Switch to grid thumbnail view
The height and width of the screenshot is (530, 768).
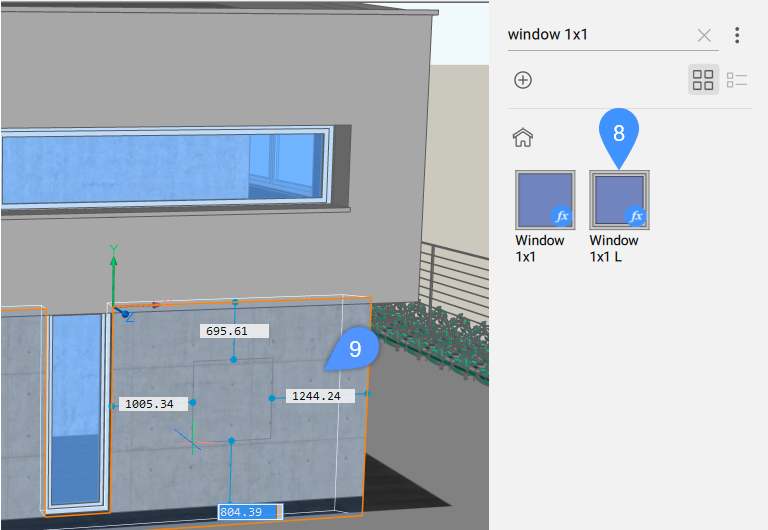[x=703, y=80]
